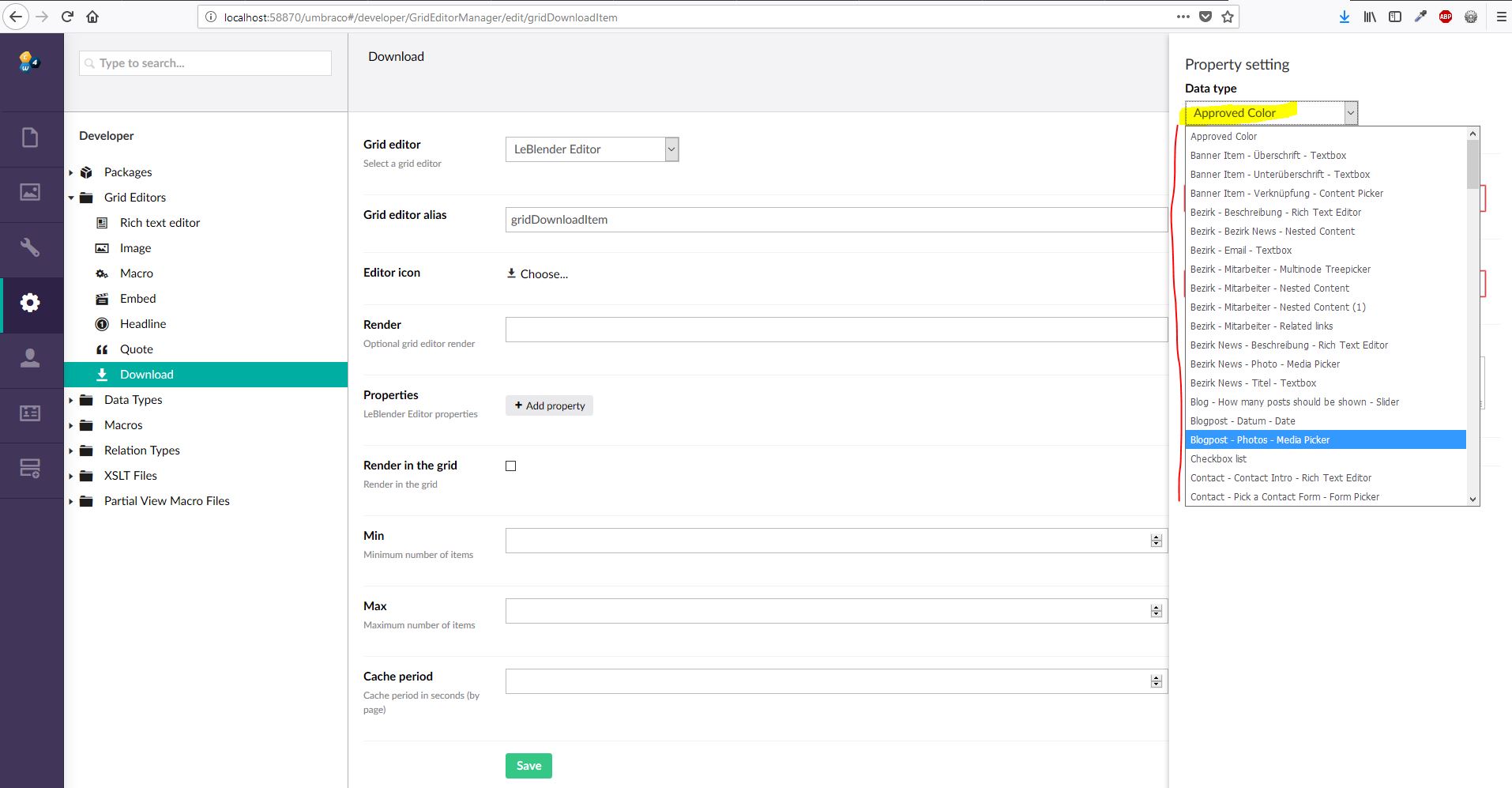Expand the Partial View Macro Files node
Viewport: 1512px width, 788px height.
(71, 501)
